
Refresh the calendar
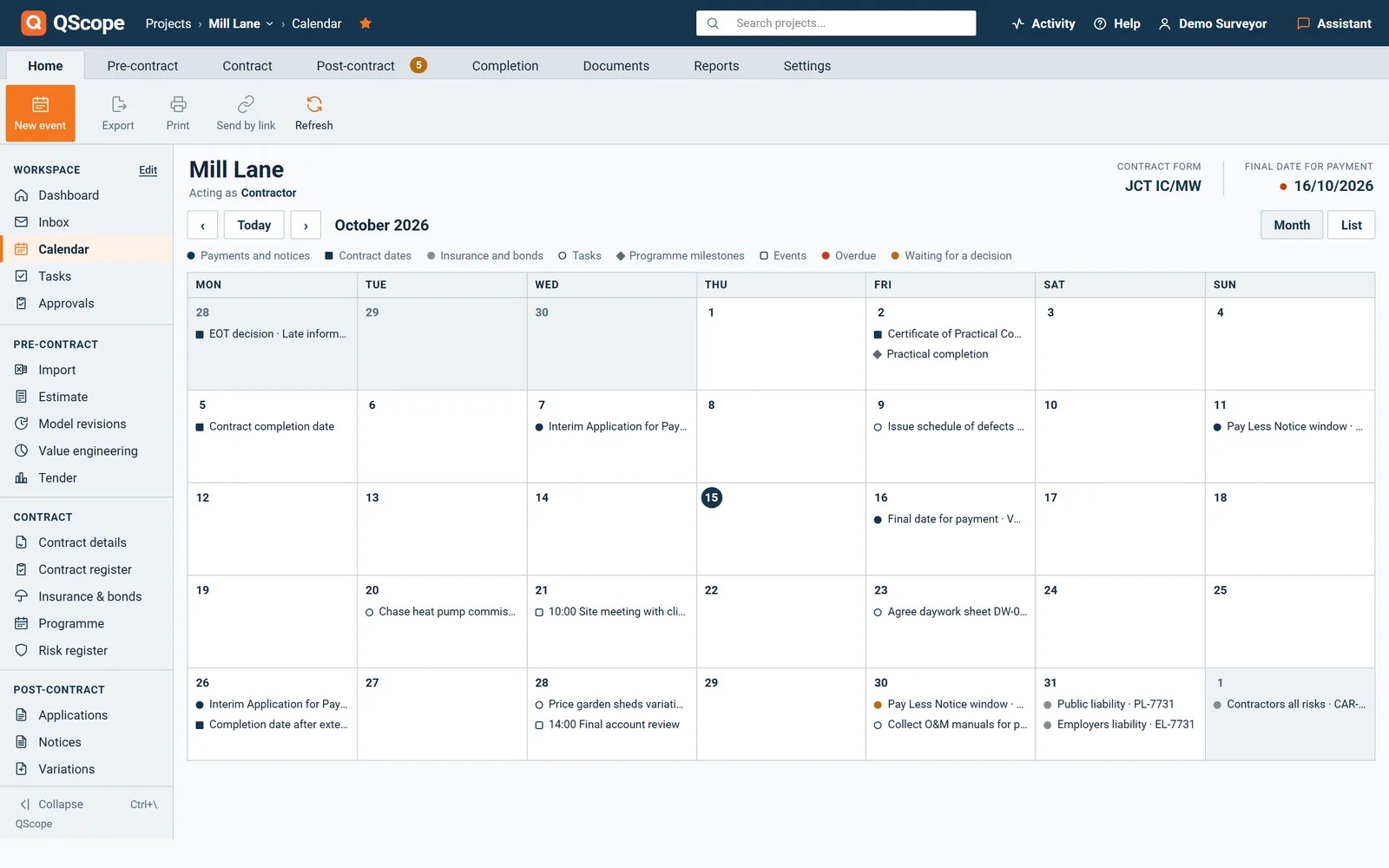click(x=314, y=113)
